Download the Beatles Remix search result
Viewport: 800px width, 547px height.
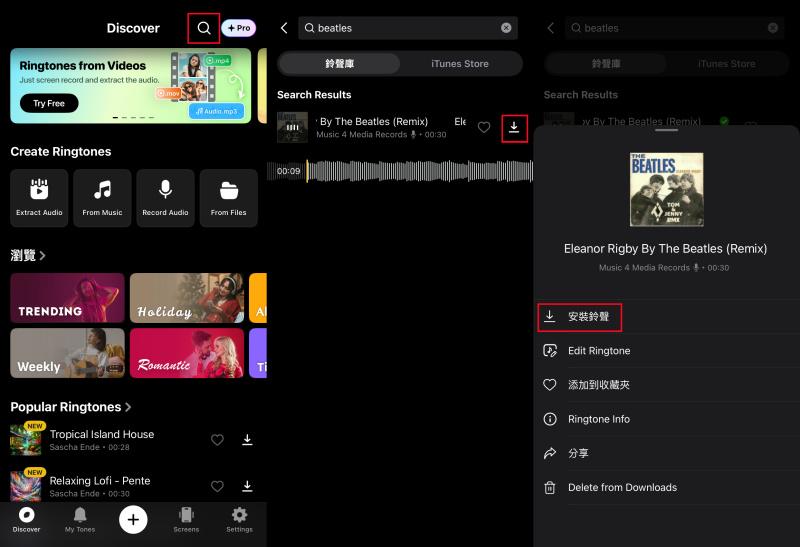pos(514,128)
